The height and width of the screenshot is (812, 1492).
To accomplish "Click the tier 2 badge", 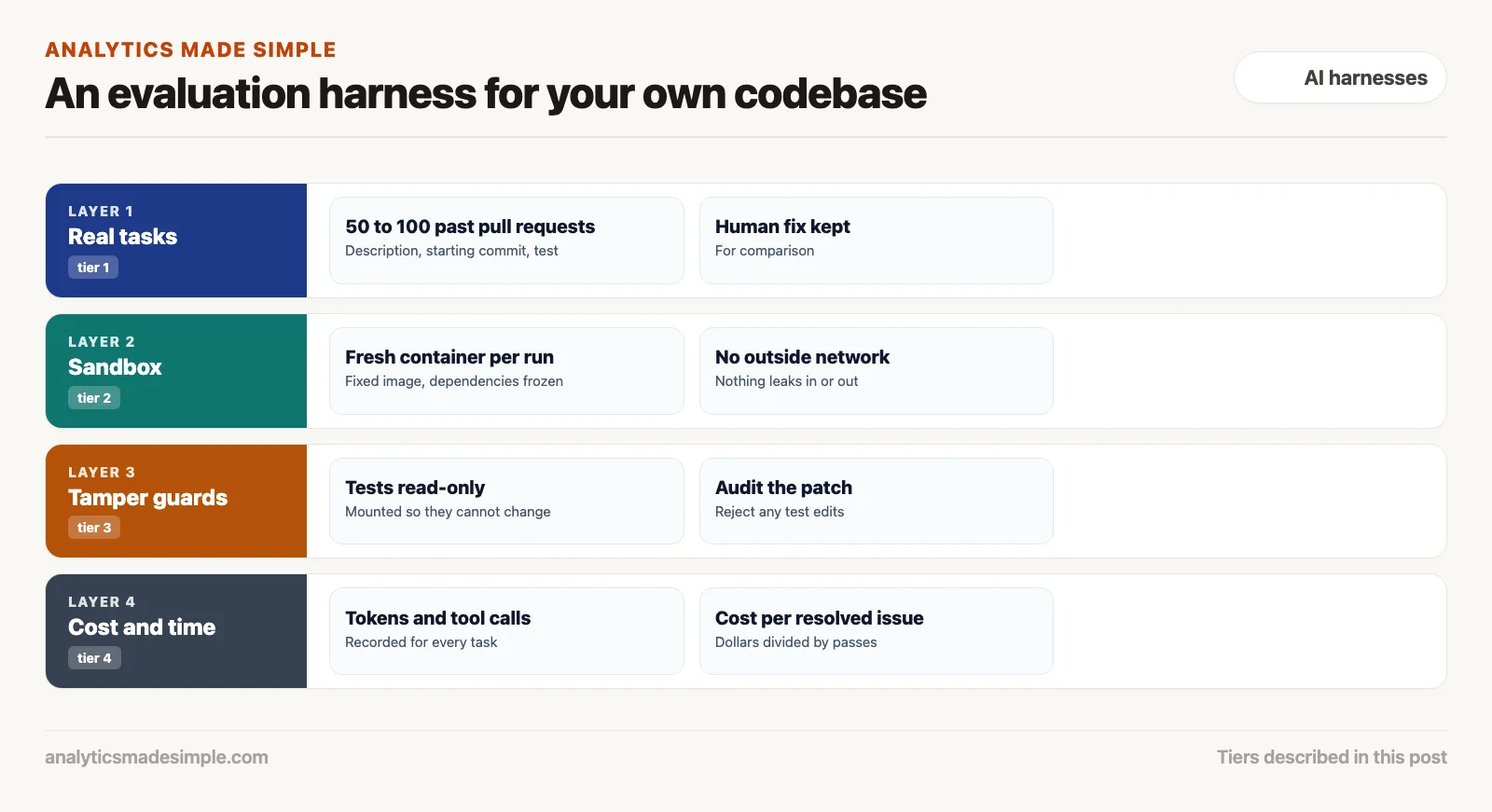I will 94,398.
